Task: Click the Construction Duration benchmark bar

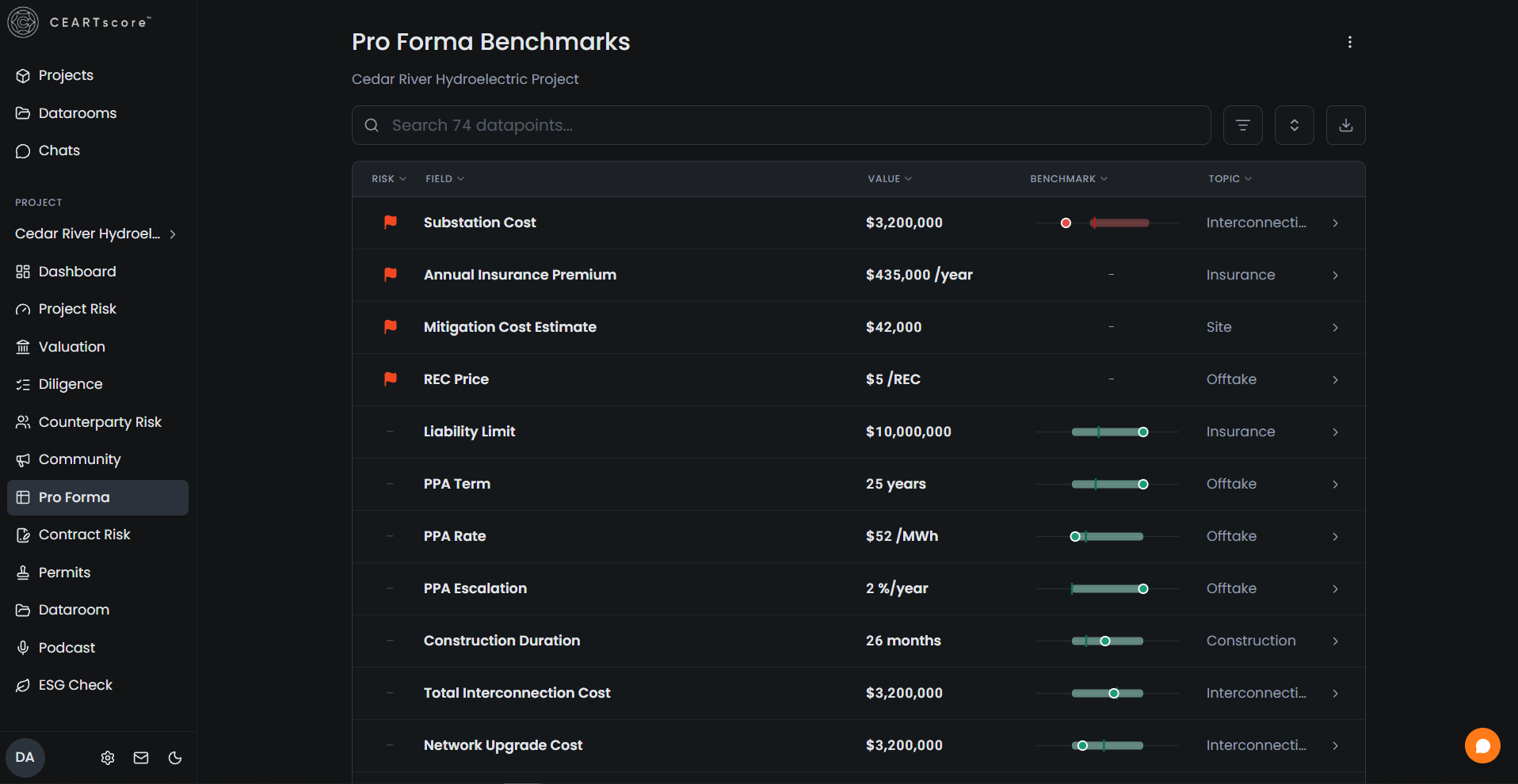Action: (1108, 641)
